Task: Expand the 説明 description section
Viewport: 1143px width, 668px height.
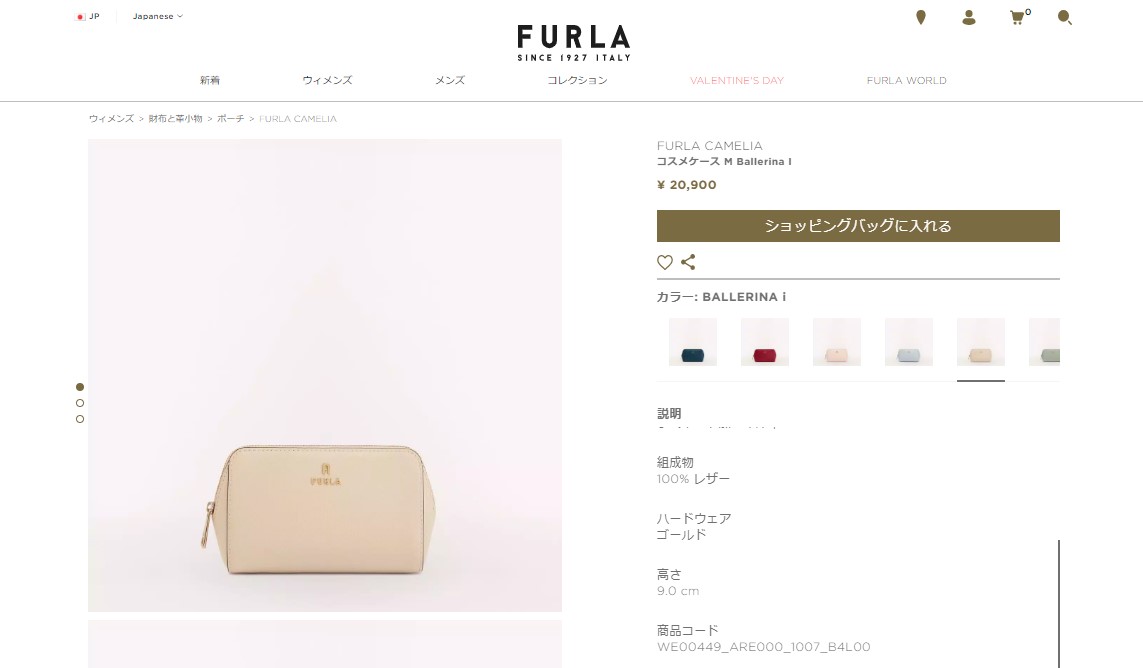Action: [668, 413]
